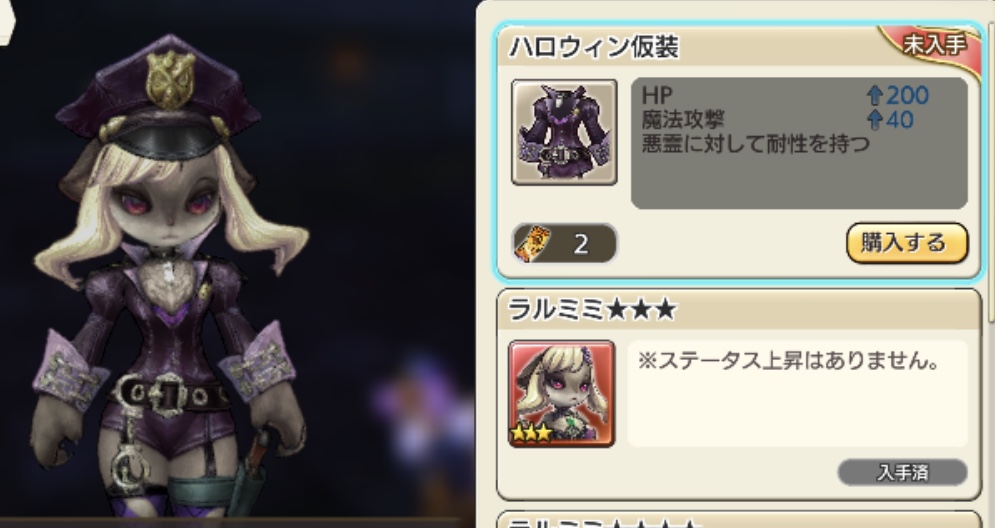Click the ※ステータス上昇はありません note box

tap(798, 393)
